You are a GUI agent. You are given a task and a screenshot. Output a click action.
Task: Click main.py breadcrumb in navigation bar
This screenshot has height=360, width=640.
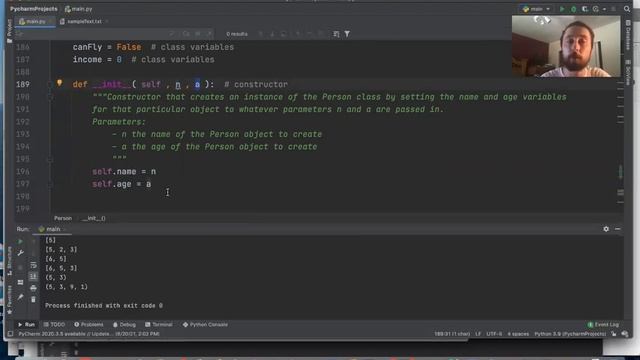point(79,9)
